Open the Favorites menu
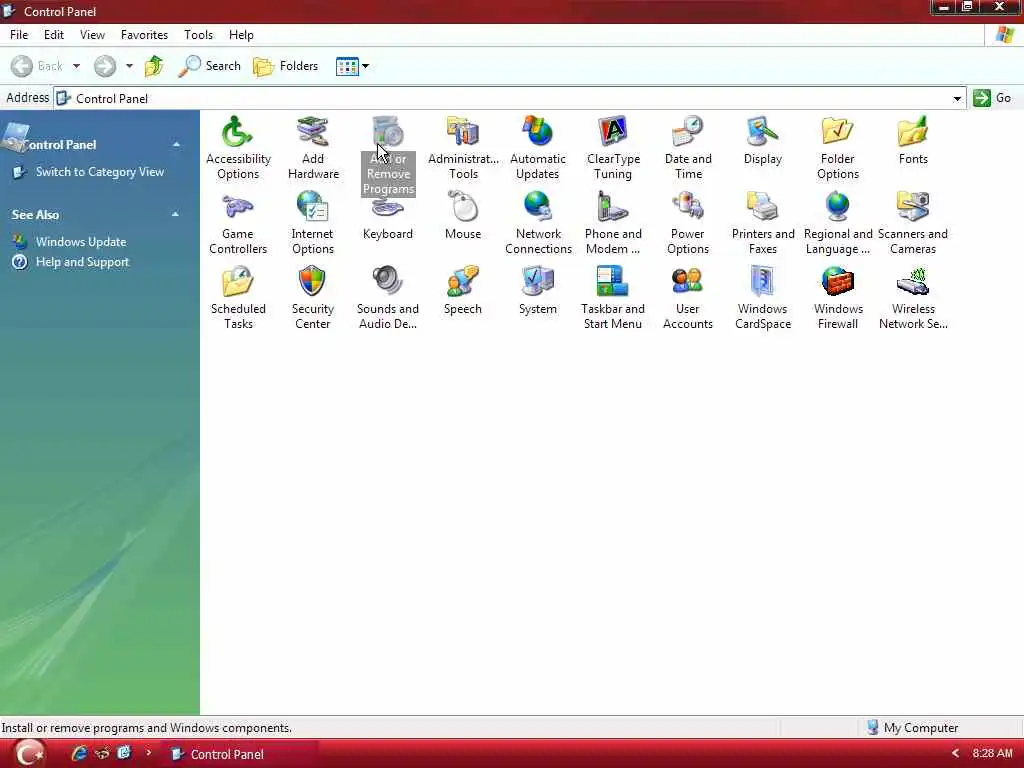Screen dimensions: 1024x768 point(144,35)
